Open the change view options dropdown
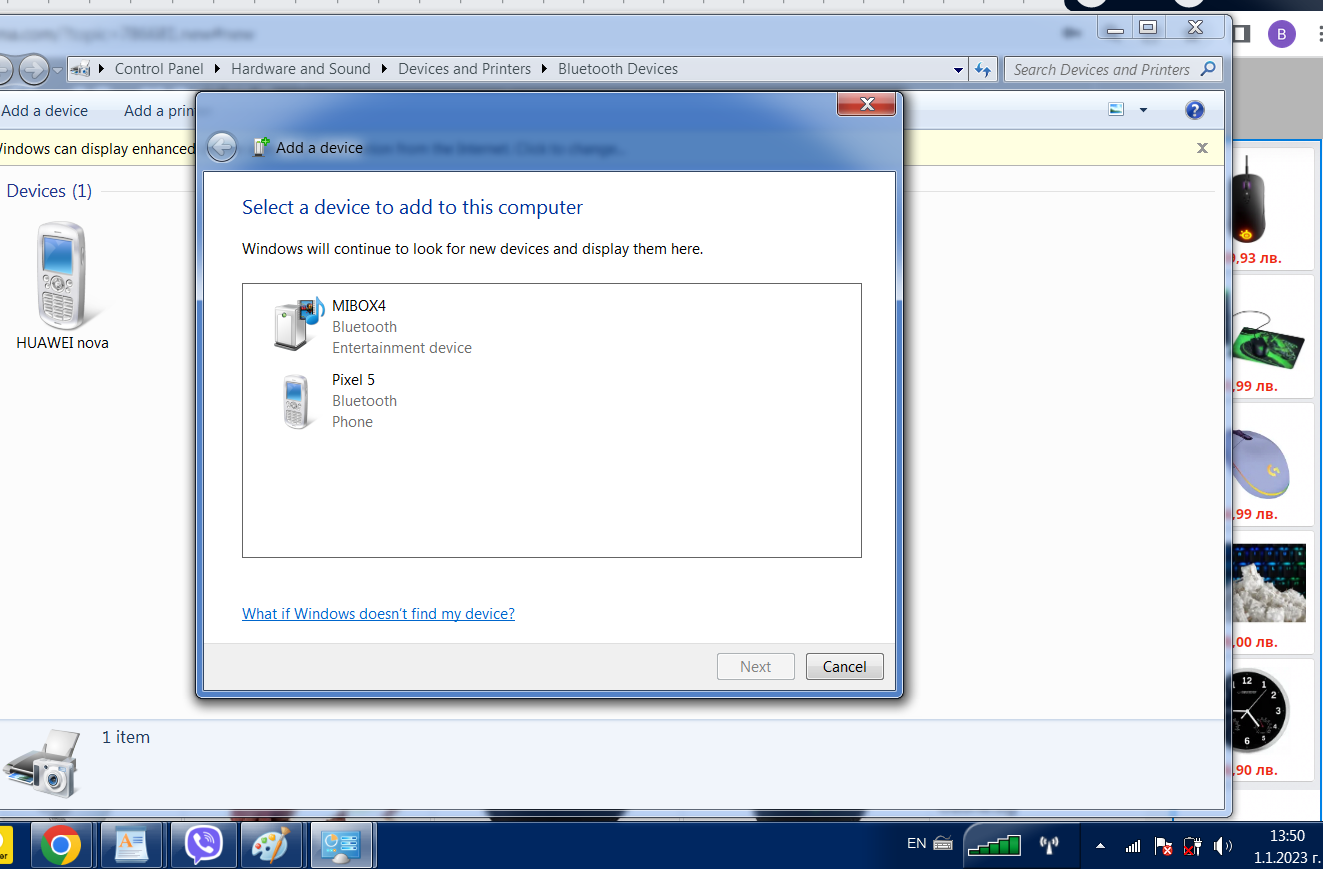Image resolution: width=1323 pixels, height=869 pixels. 1143,110
